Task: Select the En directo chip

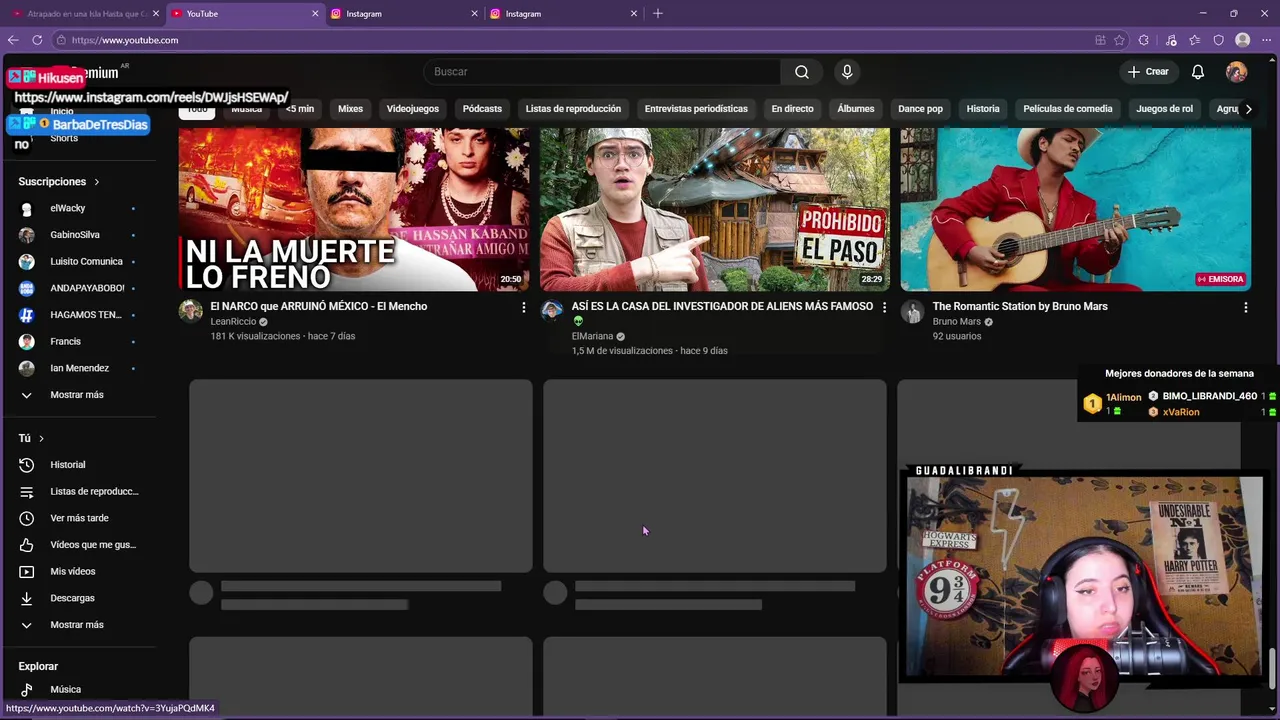Action: click(x=792, y=109)
